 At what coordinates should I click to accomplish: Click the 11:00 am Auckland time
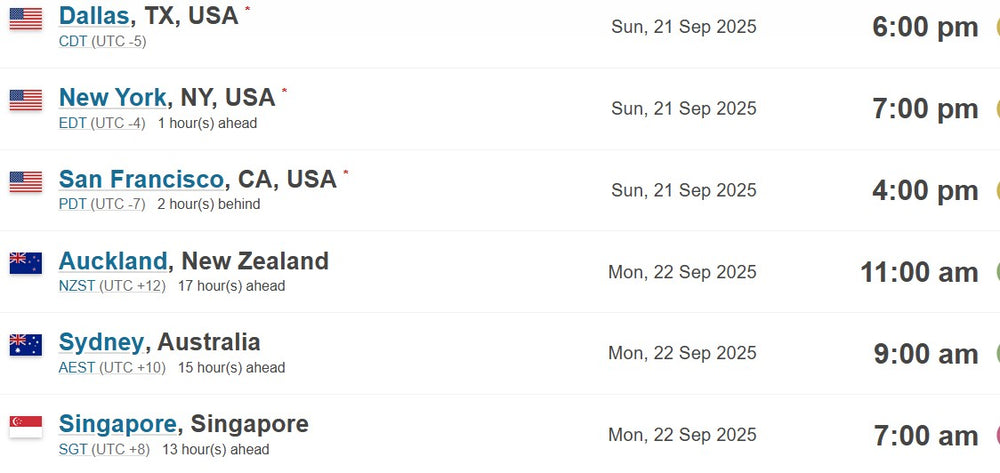pyautogui.click(x=919, y=272)
